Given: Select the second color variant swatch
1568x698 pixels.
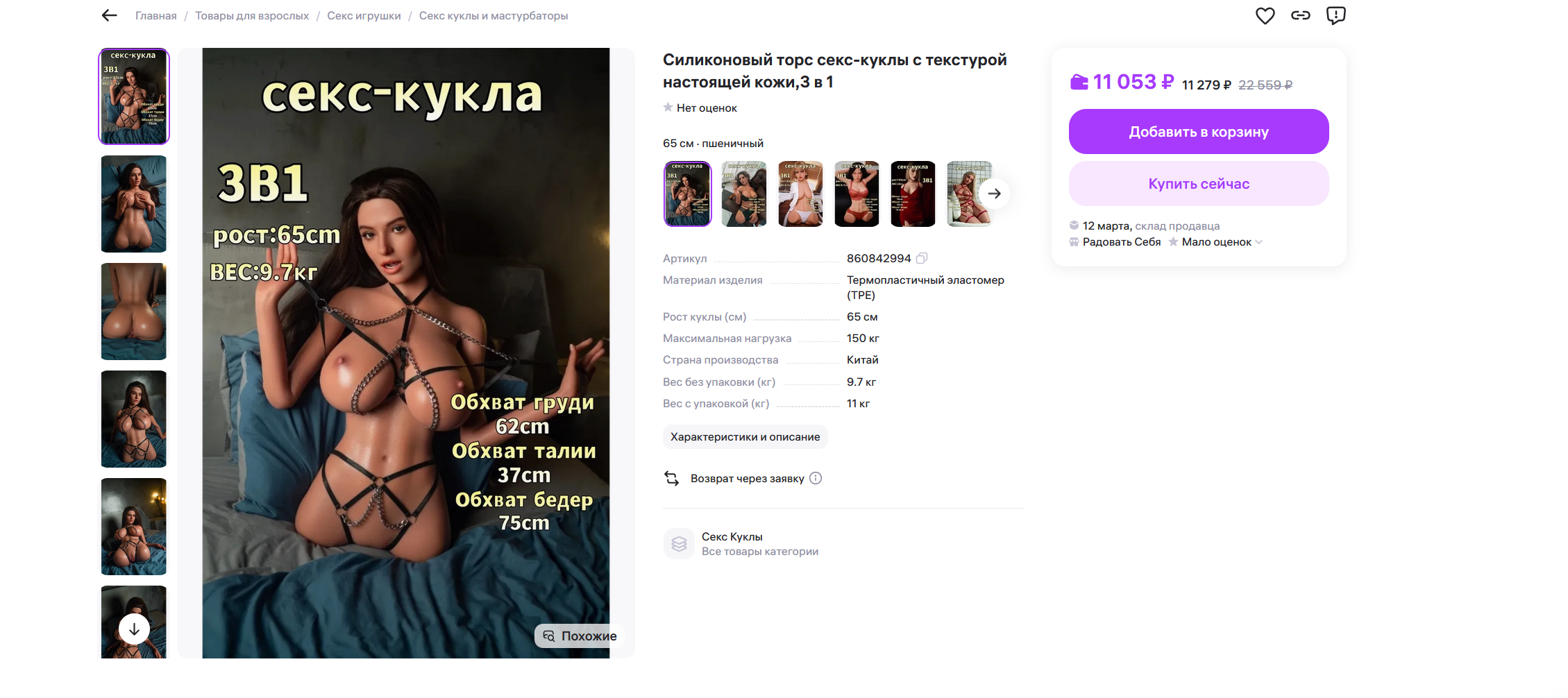Looking at the screenshot, I should coord(744,194).
